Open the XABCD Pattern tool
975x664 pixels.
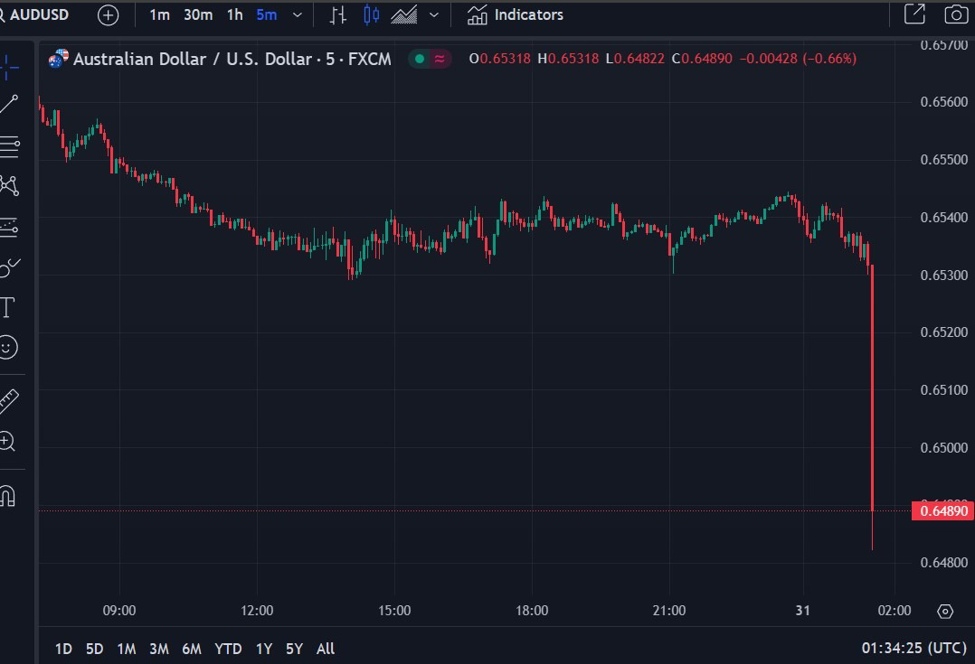(x=10, y=186)
